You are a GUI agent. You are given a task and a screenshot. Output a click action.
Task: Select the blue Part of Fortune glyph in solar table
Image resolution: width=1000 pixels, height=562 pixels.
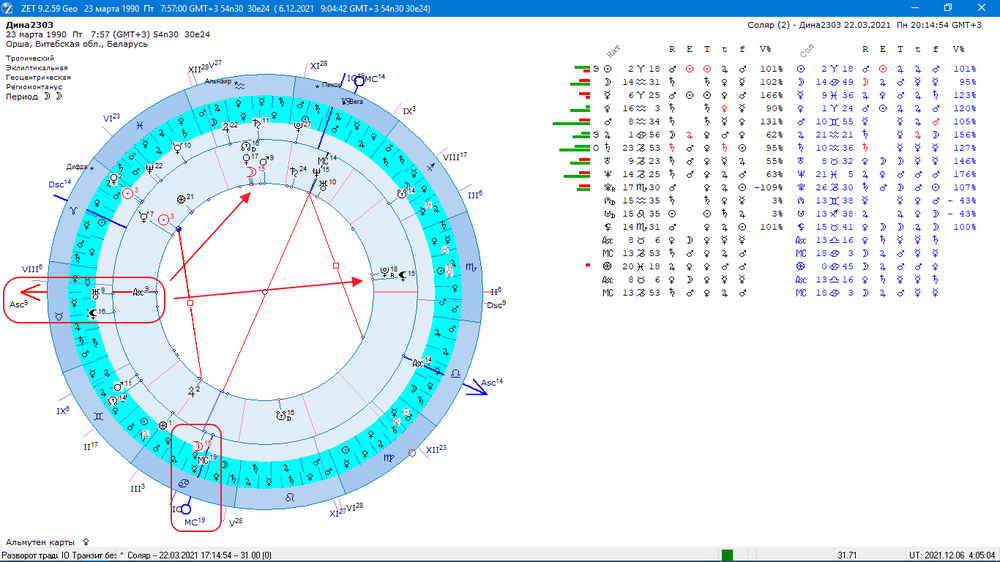click(801, 267)
